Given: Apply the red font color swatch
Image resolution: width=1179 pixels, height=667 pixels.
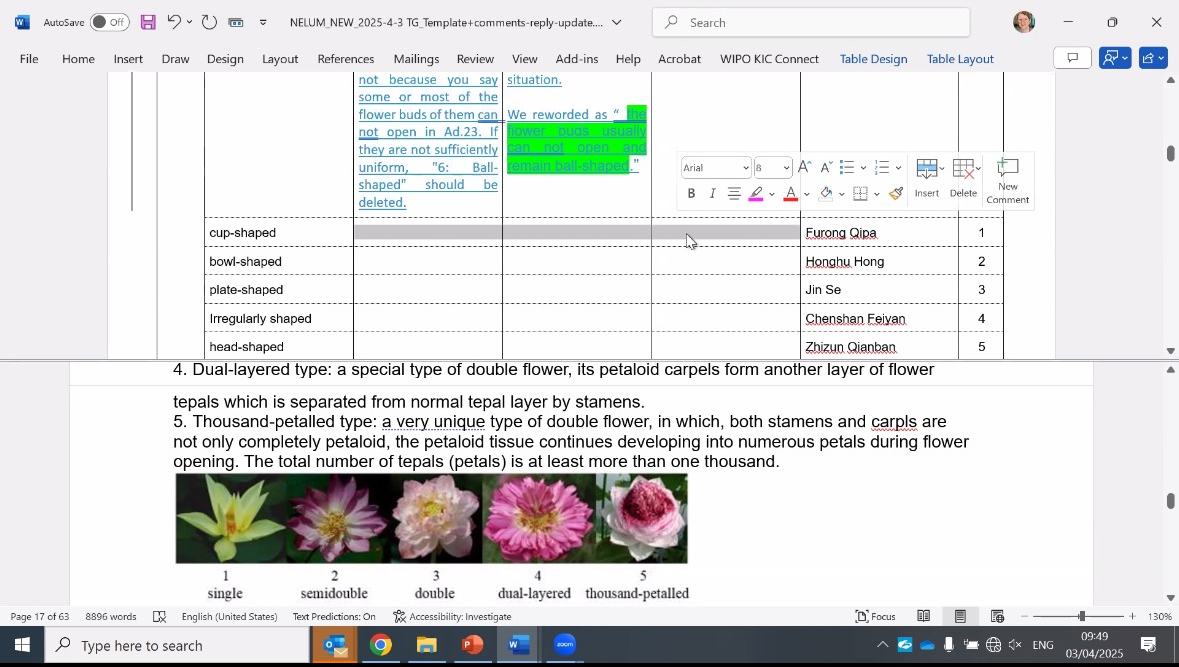Looking at the screenshot, I should (x=790, y=194).
